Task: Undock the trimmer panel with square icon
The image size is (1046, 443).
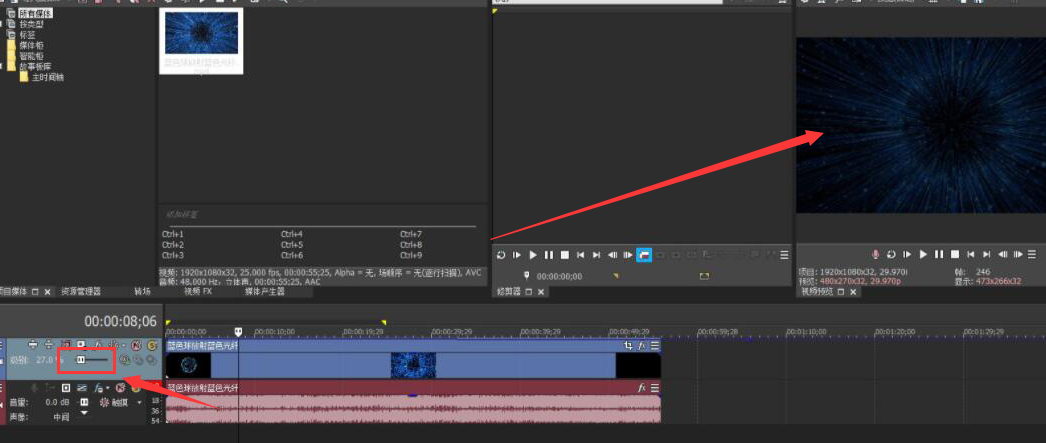Action: 529,292
